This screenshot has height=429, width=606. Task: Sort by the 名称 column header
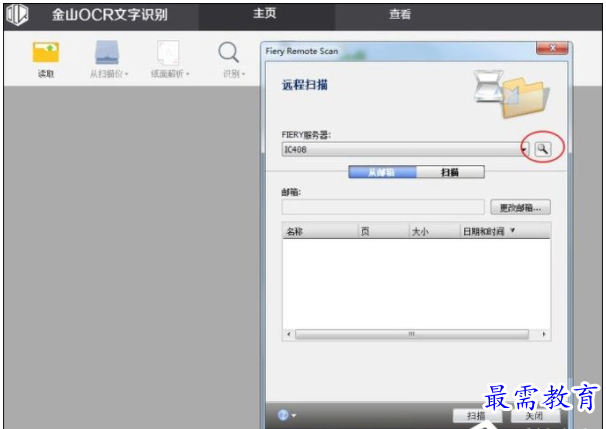click(320, 231)
